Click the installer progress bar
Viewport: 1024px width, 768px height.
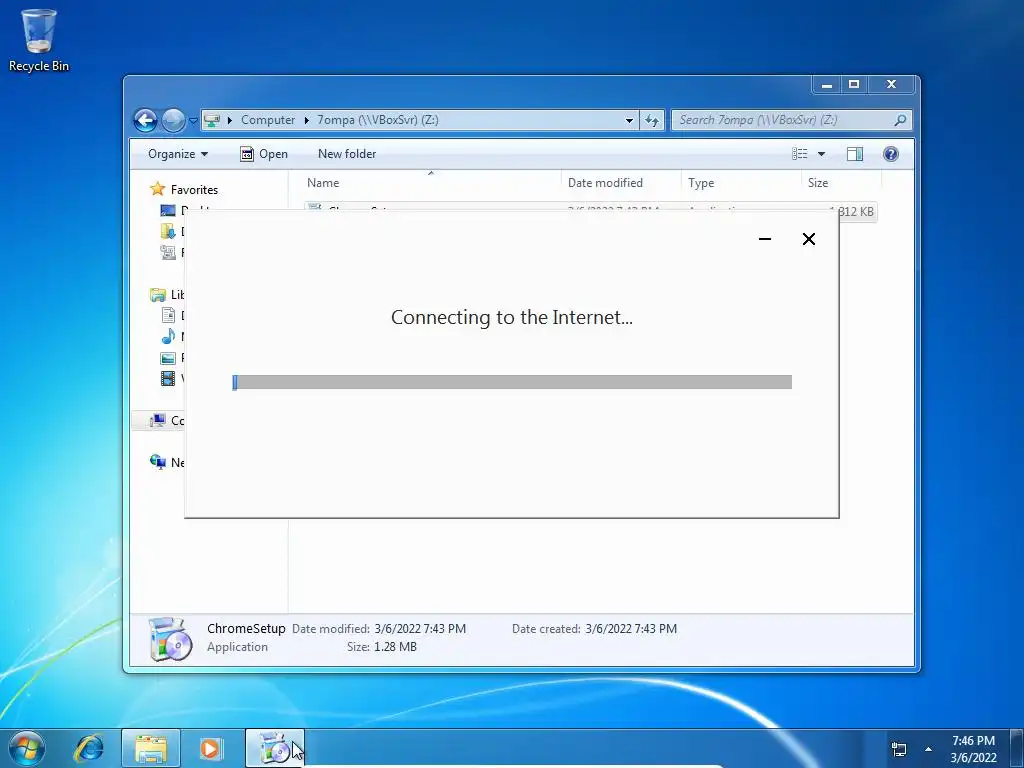pyautogui.click(x=512, y=382)
